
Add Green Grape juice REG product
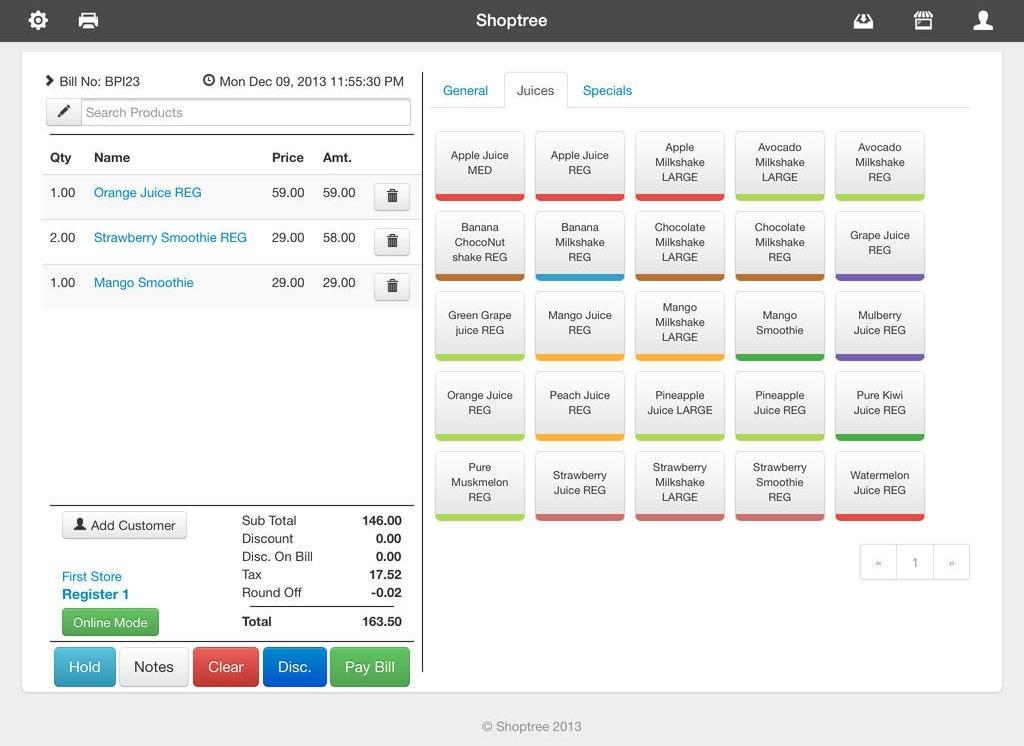(x=479, y=326)
